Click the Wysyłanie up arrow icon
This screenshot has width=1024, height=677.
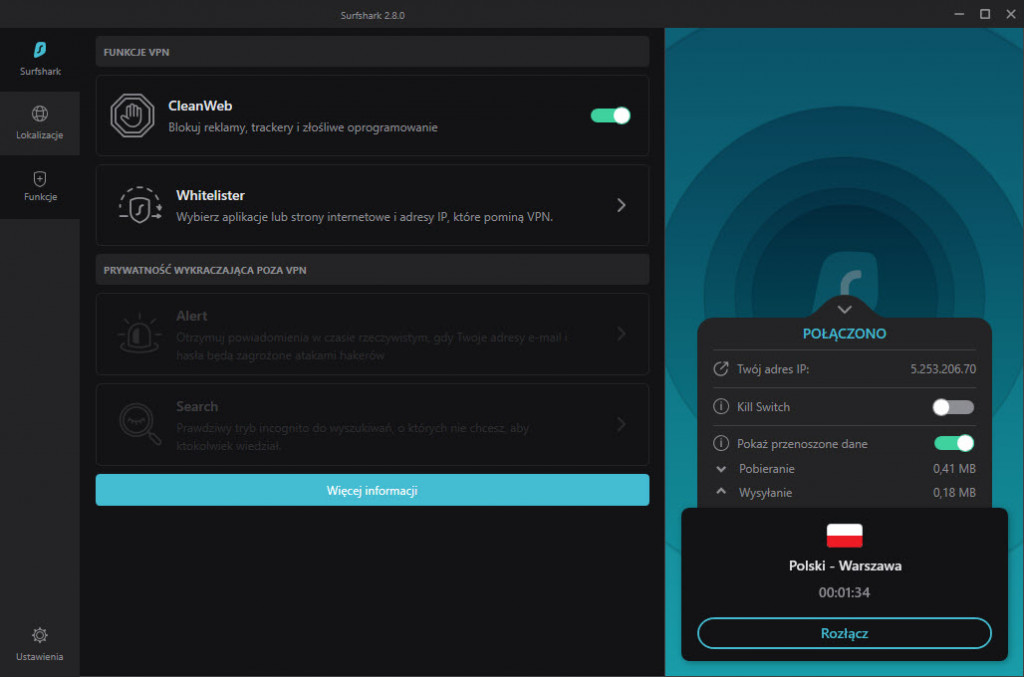click(x=721, y=492)
